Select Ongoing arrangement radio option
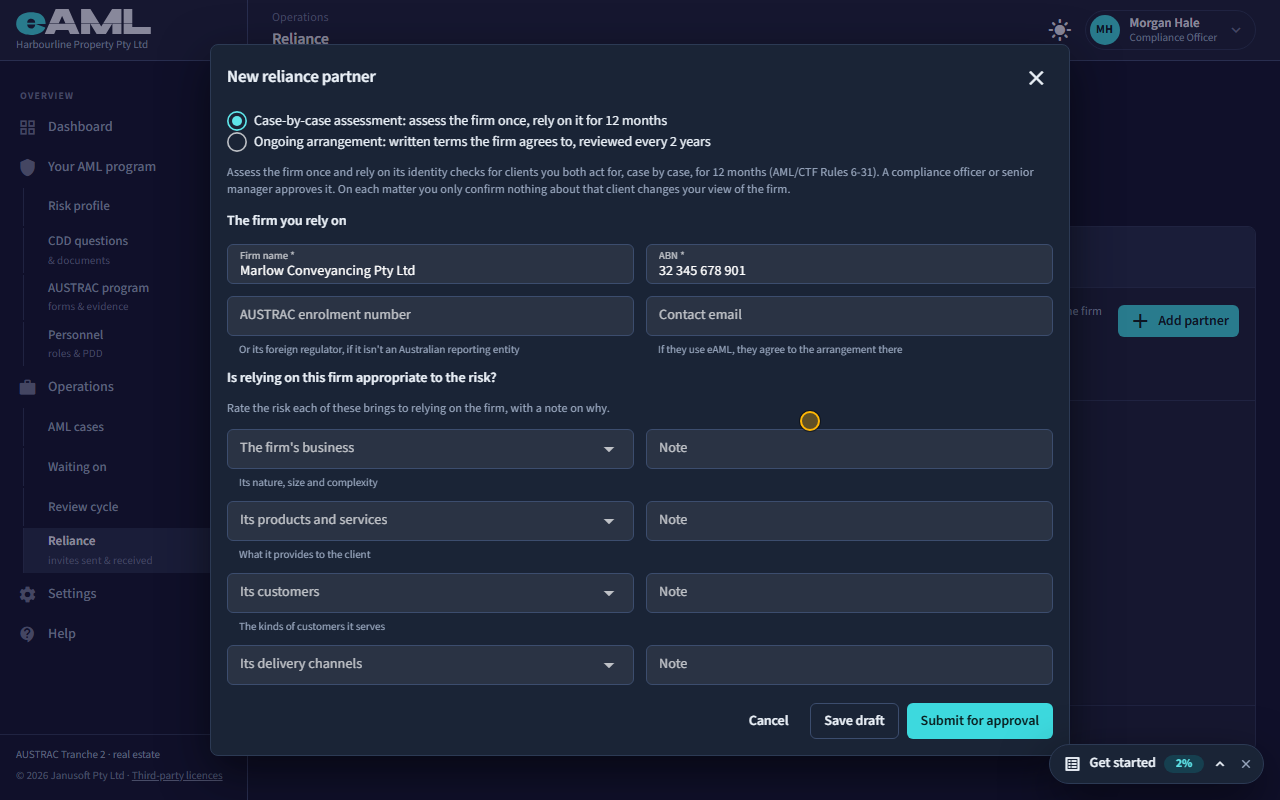Viewport: 1280px width, 800px height. pos(237,142)
